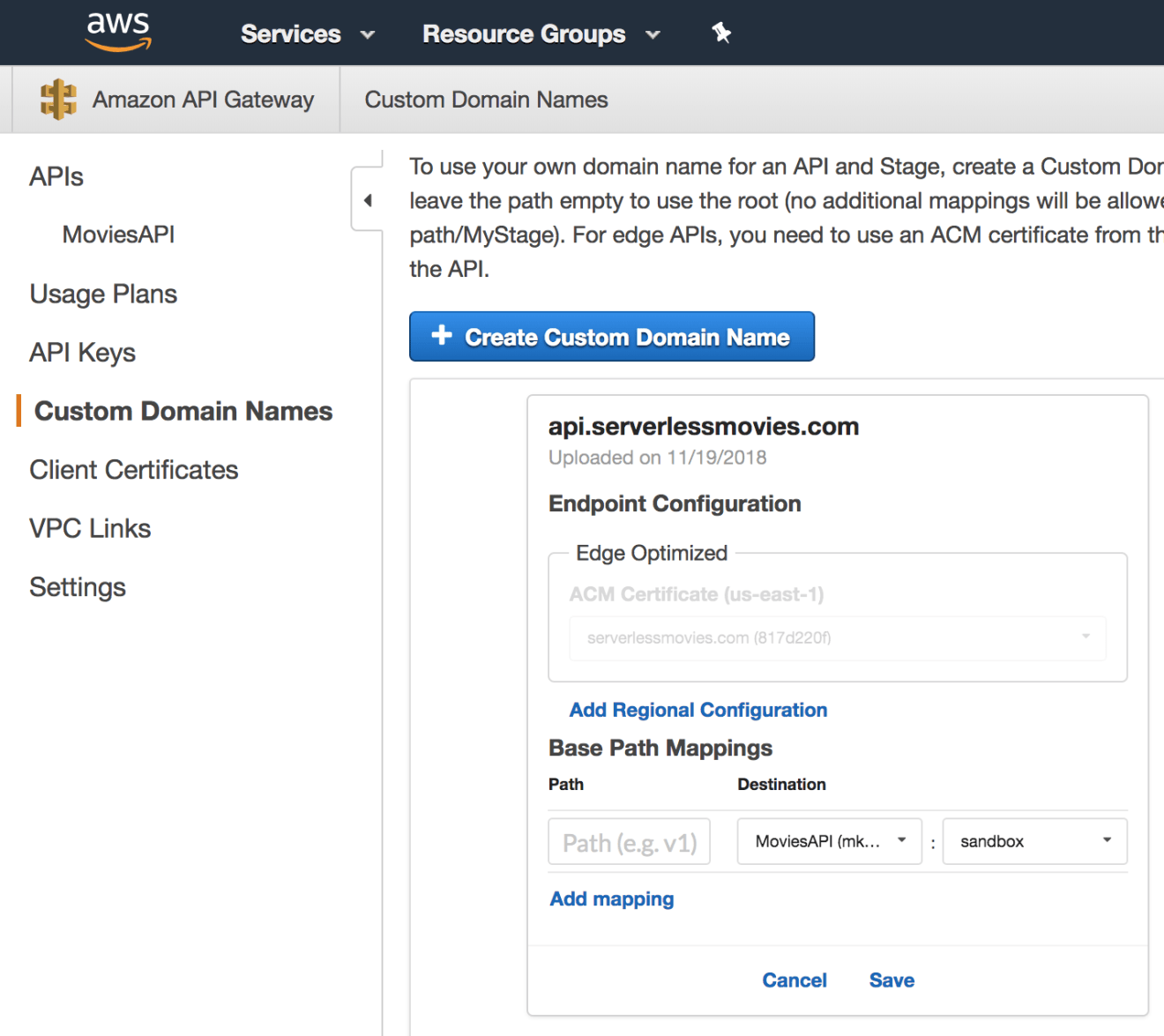Collapse the sidebar with arrow toggle
Viewport: 1164px width, 1036px height.
tap(368, 200)
